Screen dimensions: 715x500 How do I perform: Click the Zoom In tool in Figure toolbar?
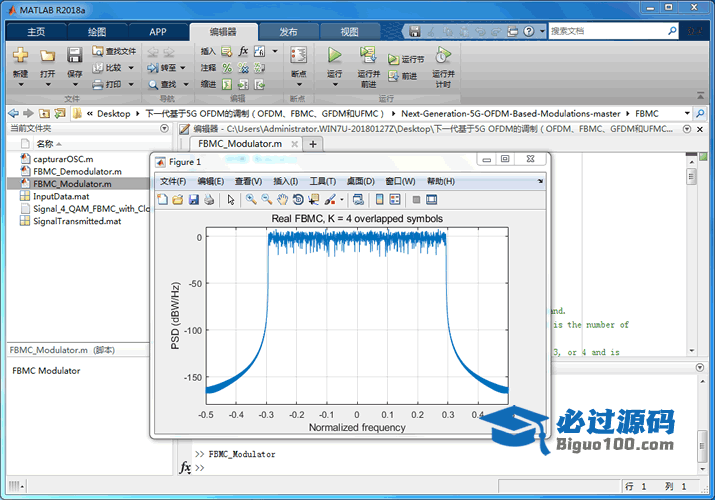pyautogui.click(x=251, y=200)
